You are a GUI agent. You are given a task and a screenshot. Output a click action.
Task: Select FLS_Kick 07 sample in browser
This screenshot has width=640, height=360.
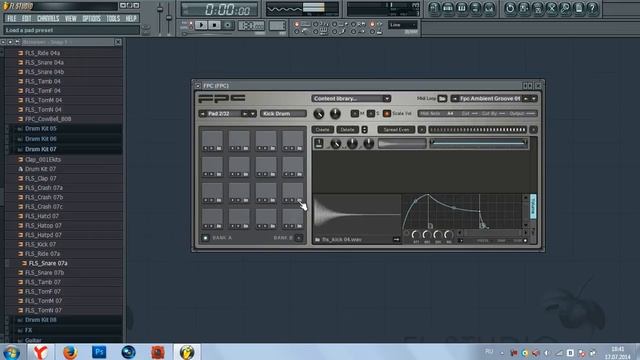40,244
